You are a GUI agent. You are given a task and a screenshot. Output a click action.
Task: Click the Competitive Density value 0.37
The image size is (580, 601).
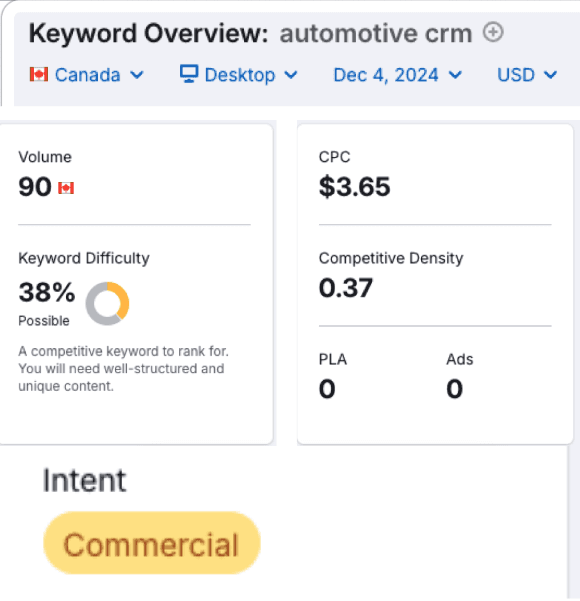click(345, 288)
